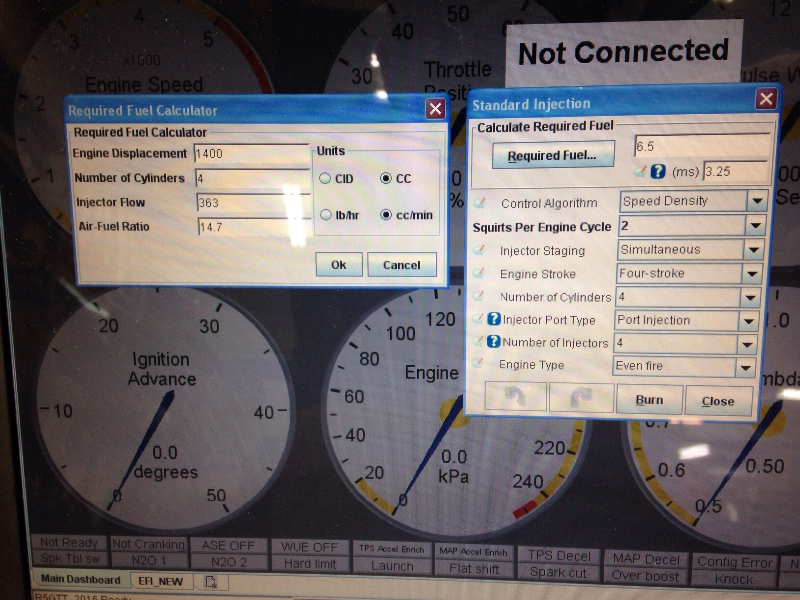Click the new dashboard tab icon
800x600 pixels.
tap(211, 581)
